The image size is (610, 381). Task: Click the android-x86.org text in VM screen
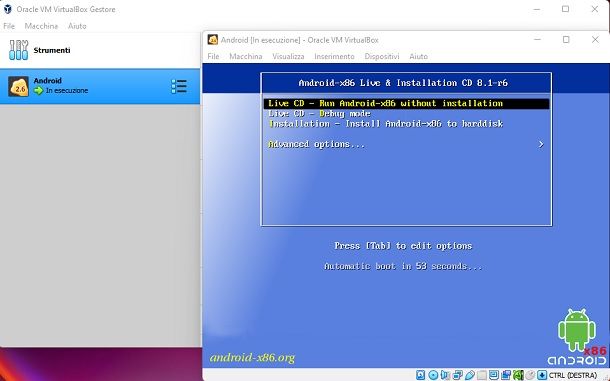click(252, 357)
